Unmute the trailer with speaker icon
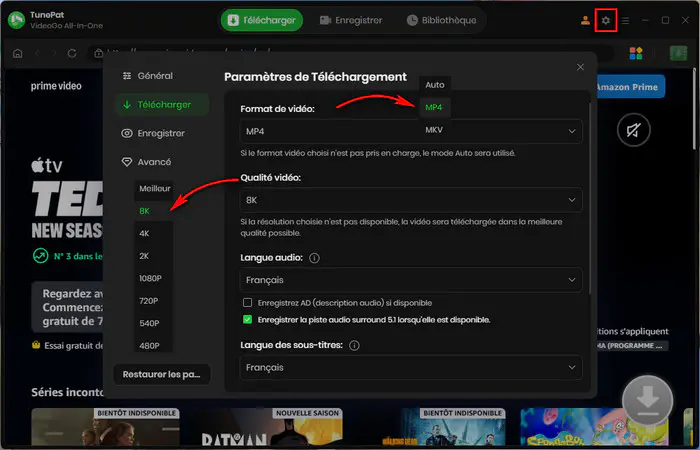700x450 pixels. point(633,130)
